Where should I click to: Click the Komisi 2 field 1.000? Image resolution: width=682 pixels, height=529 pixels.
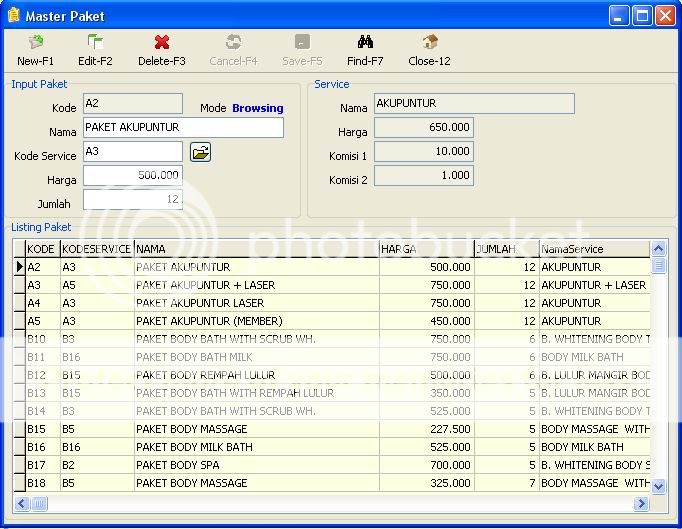tap(424, 175)
